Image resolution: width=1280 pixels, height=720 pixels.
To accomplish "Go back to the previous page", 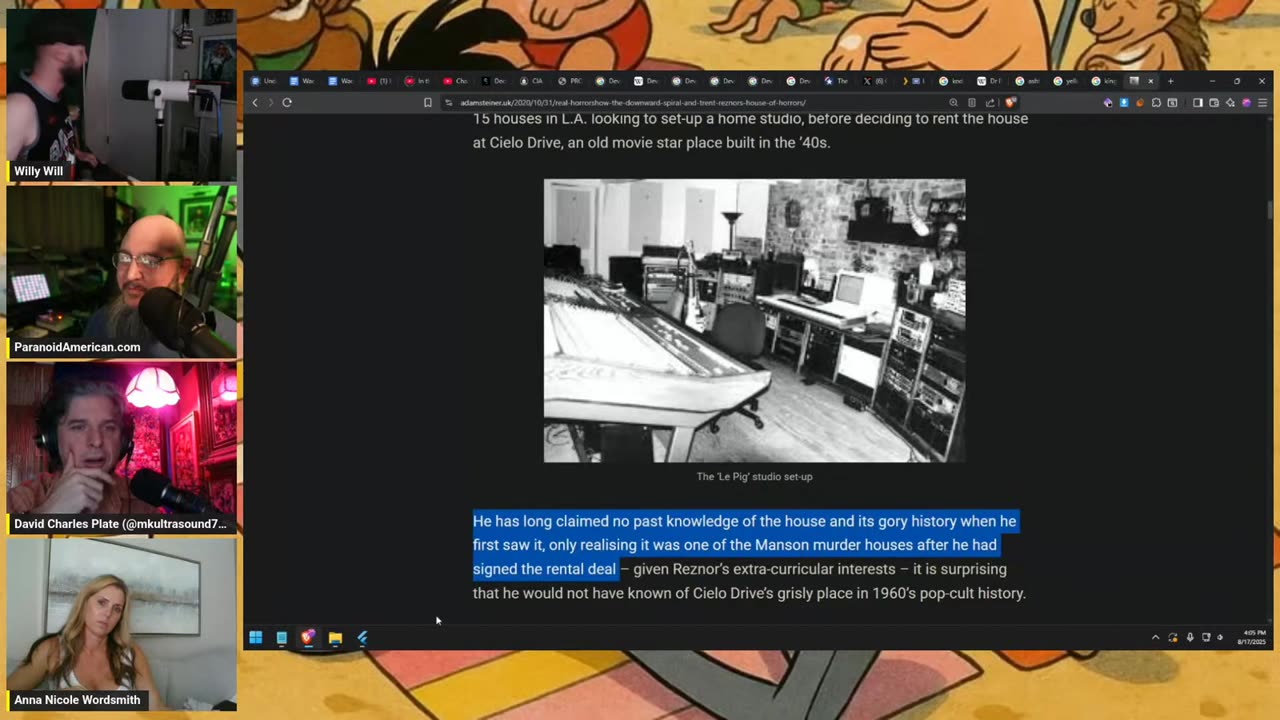I will [255, 102].
